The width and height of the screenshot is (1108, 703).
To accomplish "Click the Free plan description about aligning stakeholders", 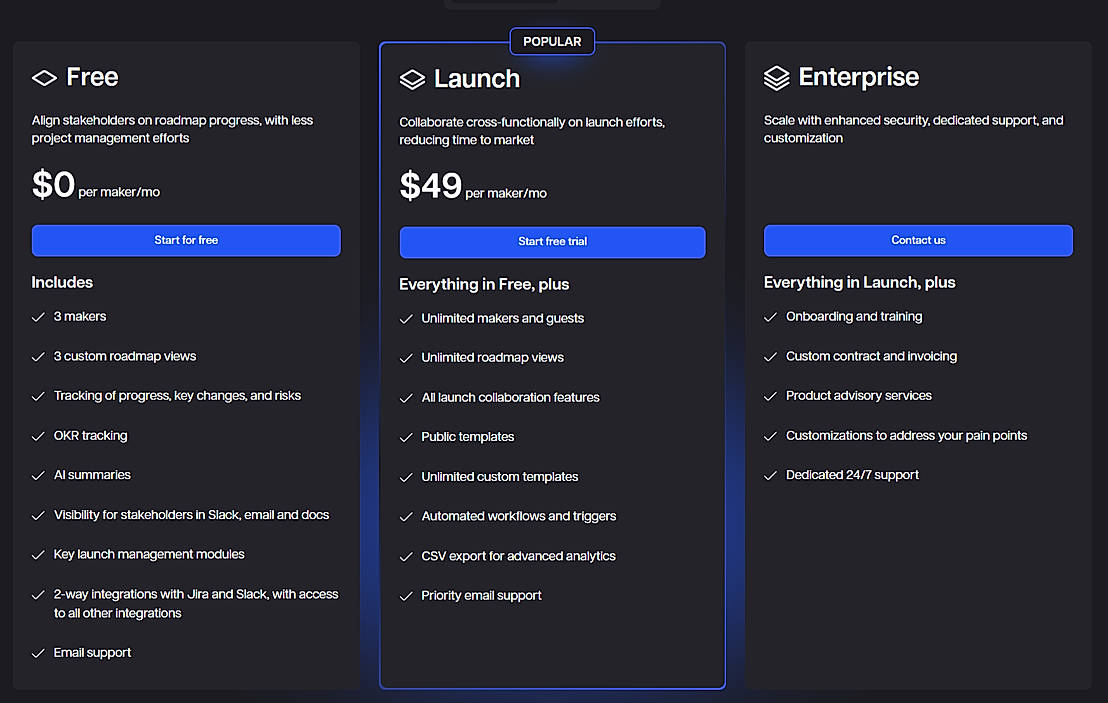I will 172,129.
